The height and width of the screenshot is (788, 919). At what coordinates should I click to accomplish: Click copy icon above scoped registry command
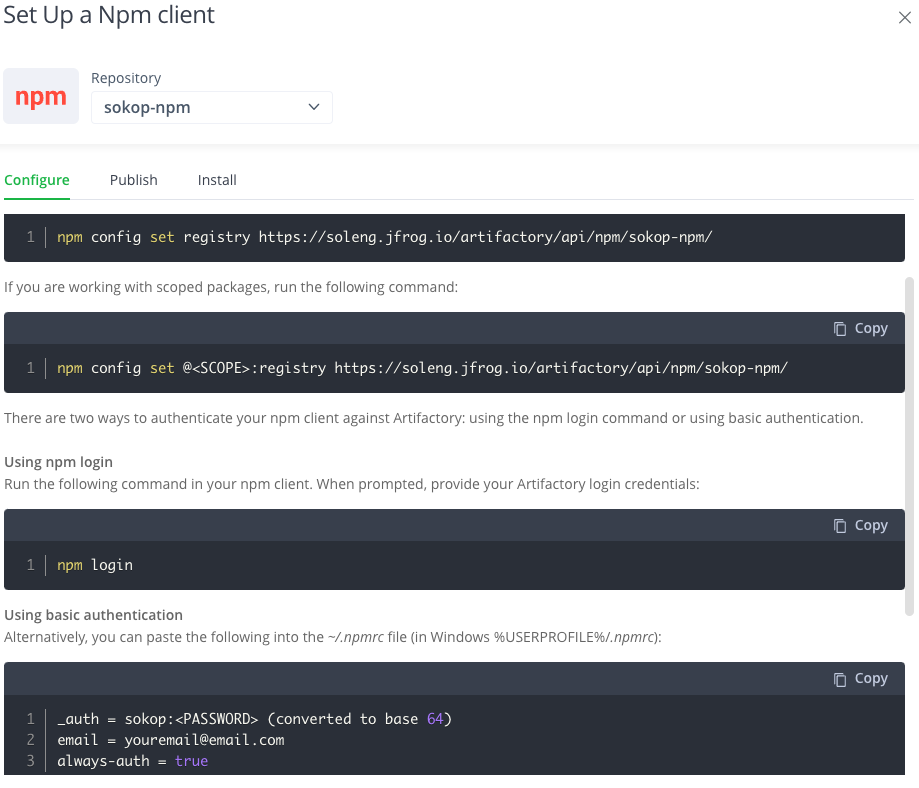click(x=840, y=329)
